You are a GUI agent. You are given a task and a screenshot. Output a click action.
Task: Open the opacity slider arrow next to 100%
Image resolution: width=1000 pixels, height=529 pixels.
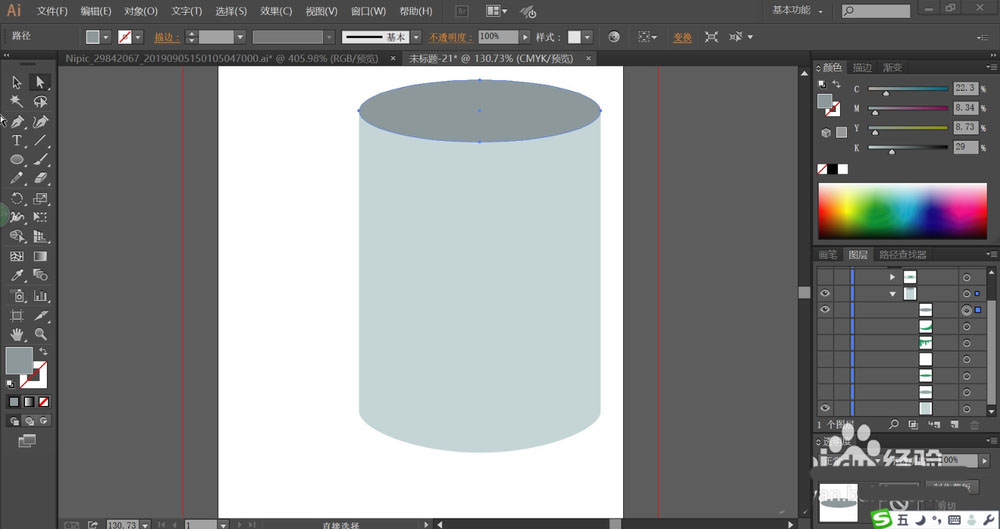coord(525,37)
